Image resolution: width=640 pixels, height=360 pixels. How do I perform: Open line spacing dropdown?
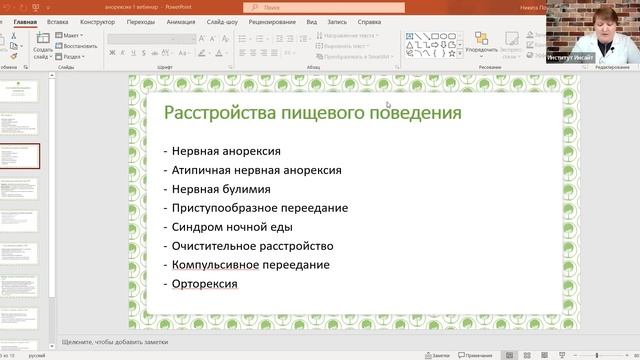tap(304, 39)
